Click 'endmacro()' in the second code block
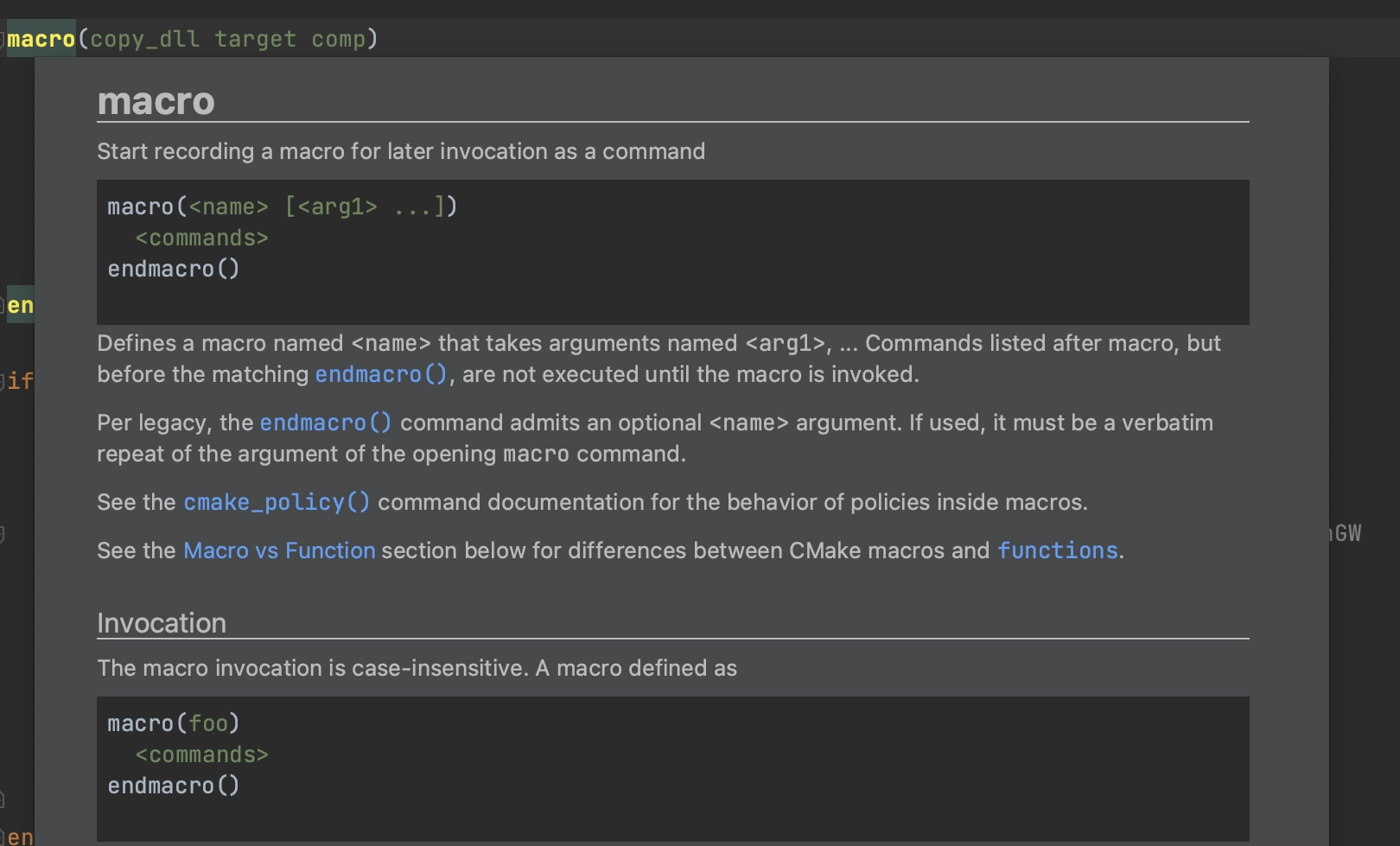The width and height of the screenshot is (1400, 846). click(x=173, y=786)
